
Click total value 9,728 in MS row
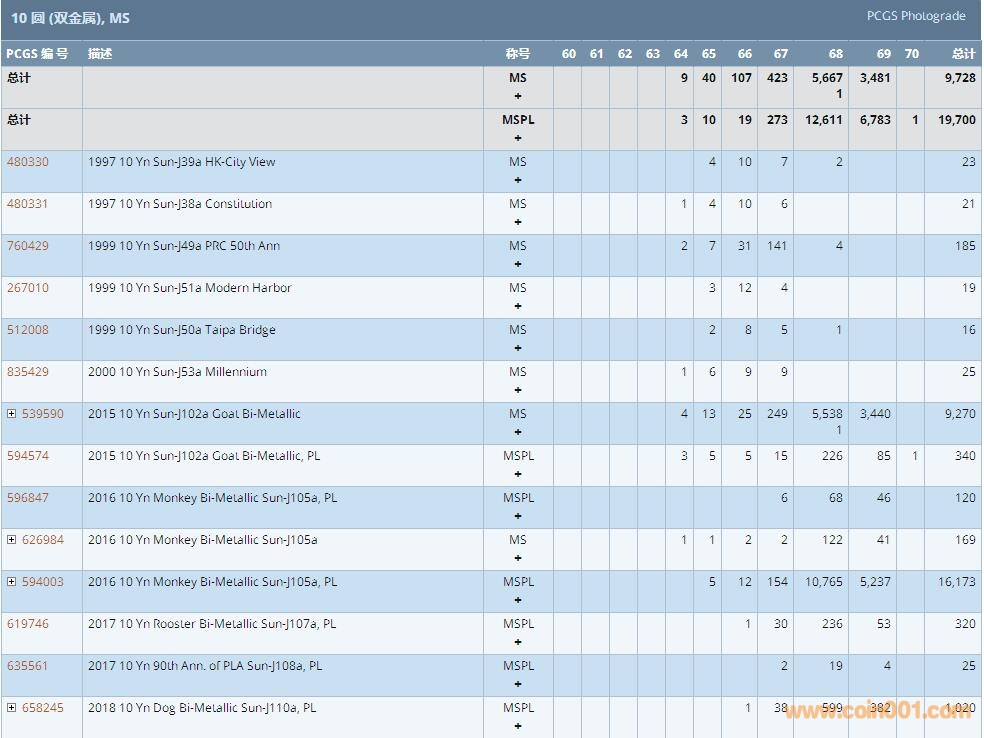point(960,78)
